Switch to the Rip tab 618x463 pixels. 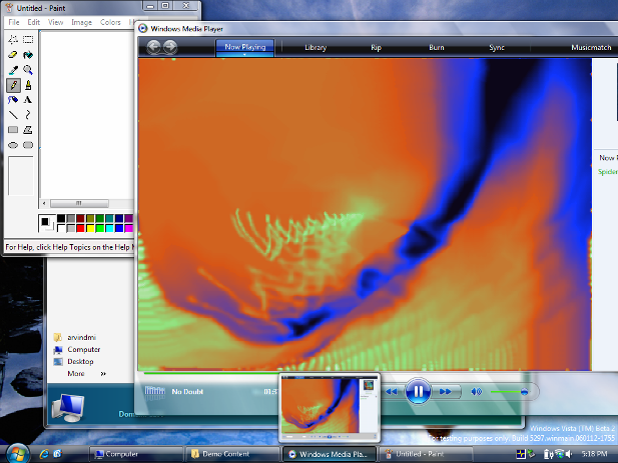point(376,48)
